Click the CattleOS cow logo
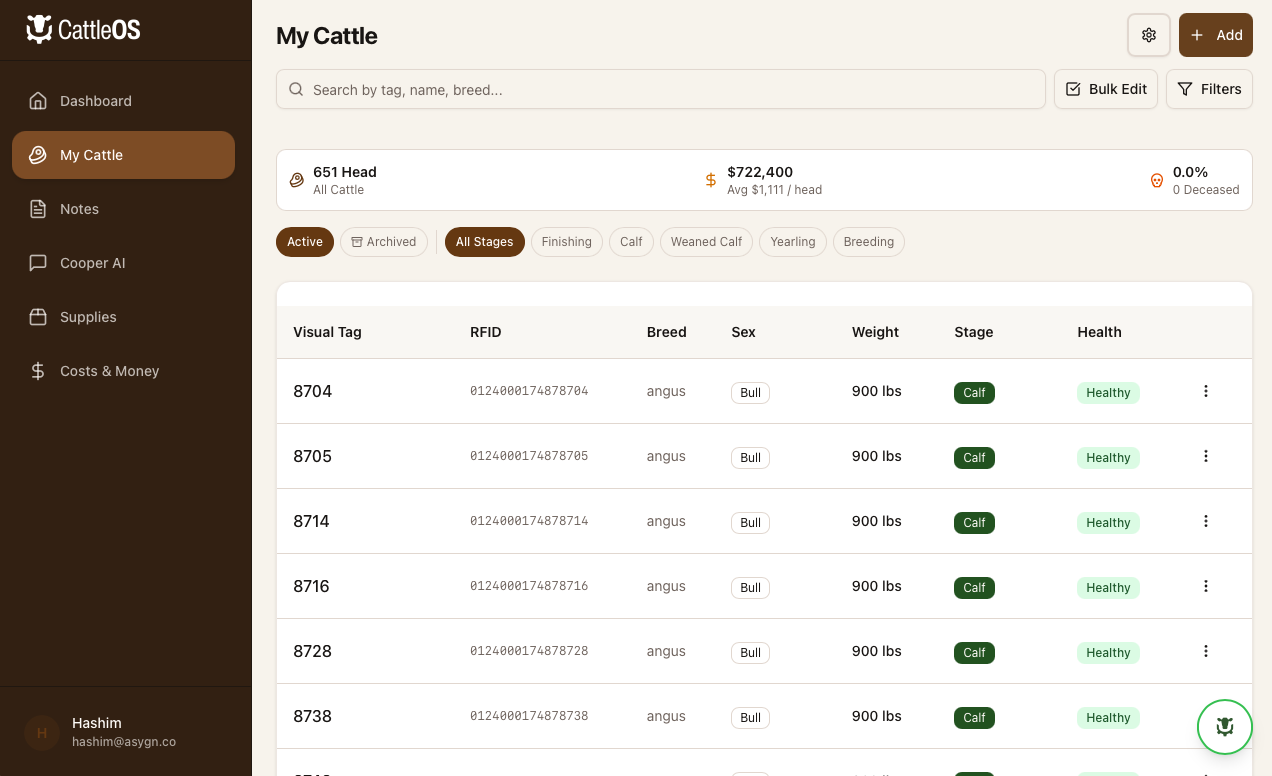This screenshot has height=776, width=1272. 38,29
